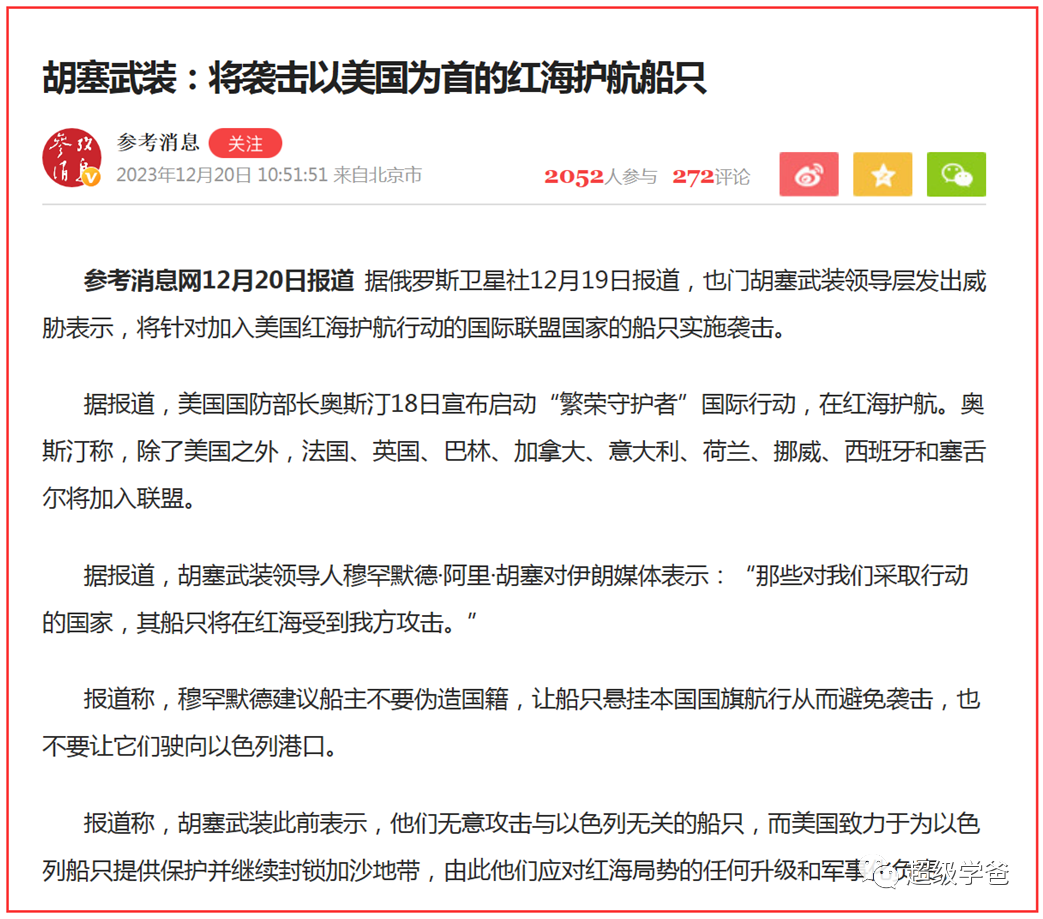
Task: Share via green WeChat icon
Action: pyautogui.click(x=957, y=174)
